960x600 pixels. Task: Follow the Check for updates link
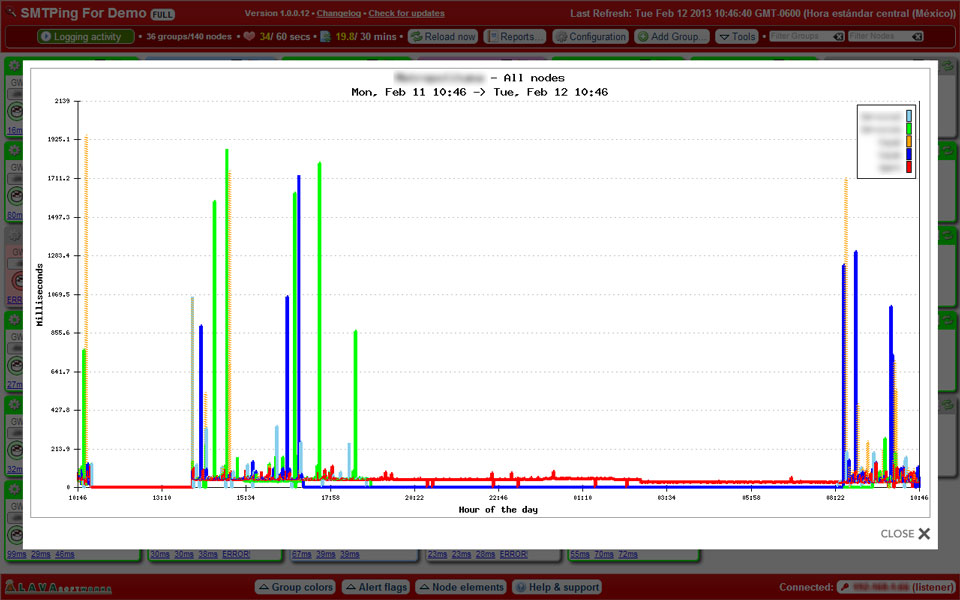click(406, 13)
